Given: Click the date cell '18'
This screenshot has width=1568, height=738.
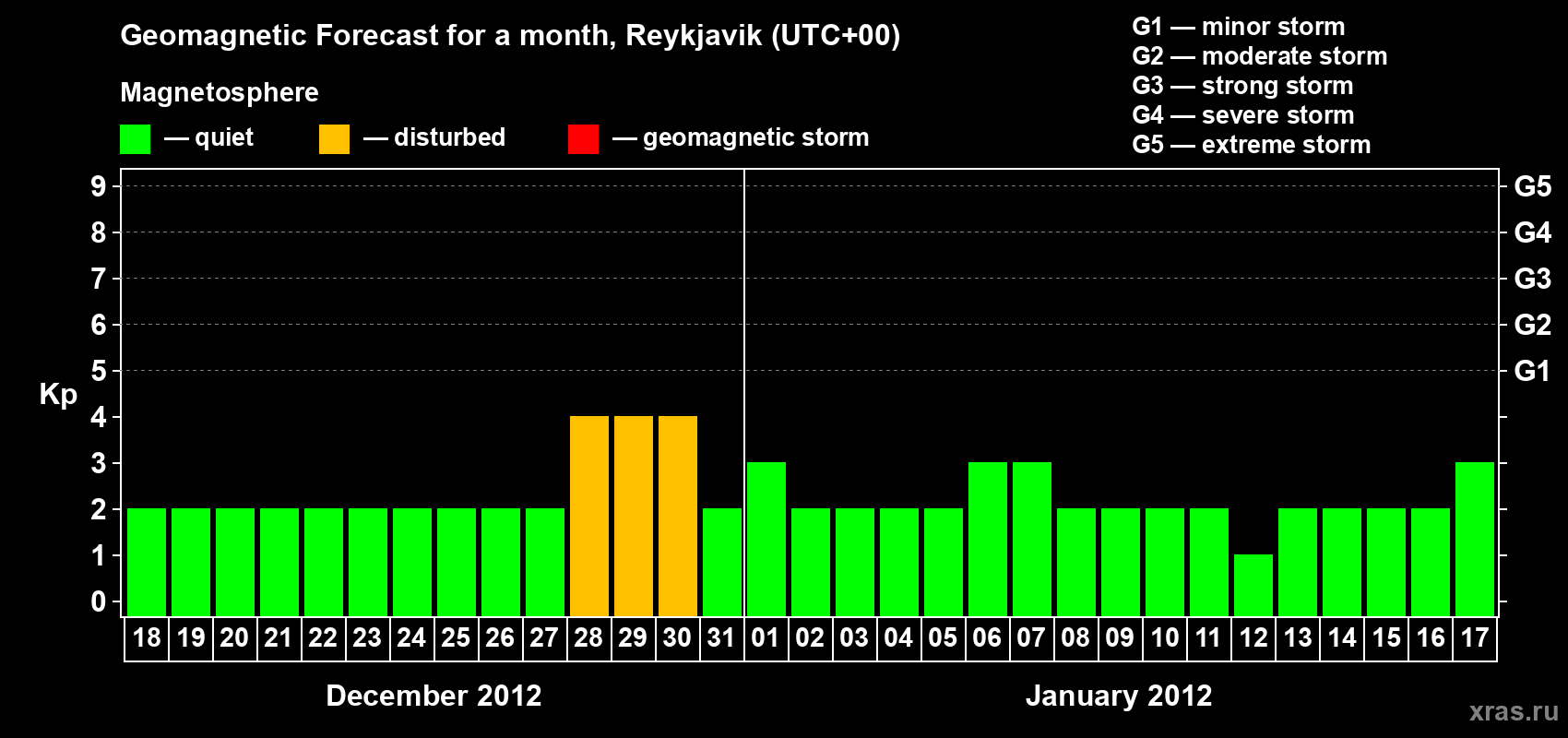Looking at the screenshot, I should coord(147,638).
